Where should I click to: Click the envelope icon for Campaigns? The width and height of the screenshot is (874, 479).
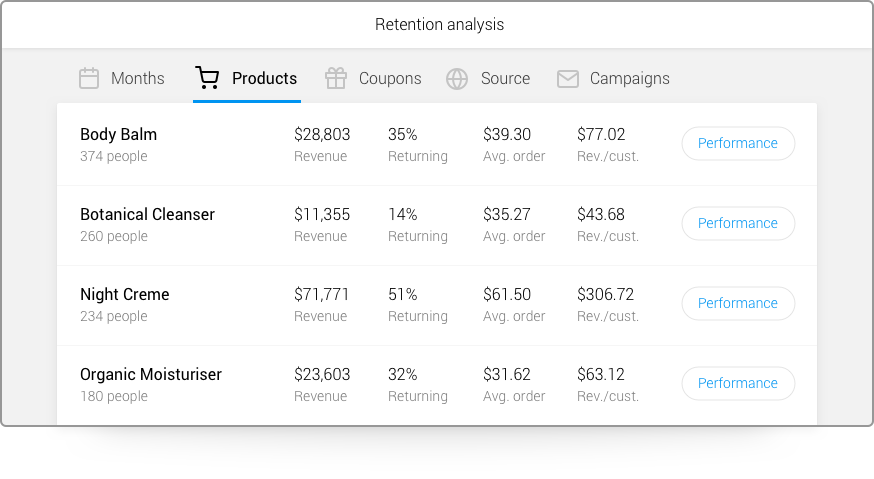click(x=568, y=78)
